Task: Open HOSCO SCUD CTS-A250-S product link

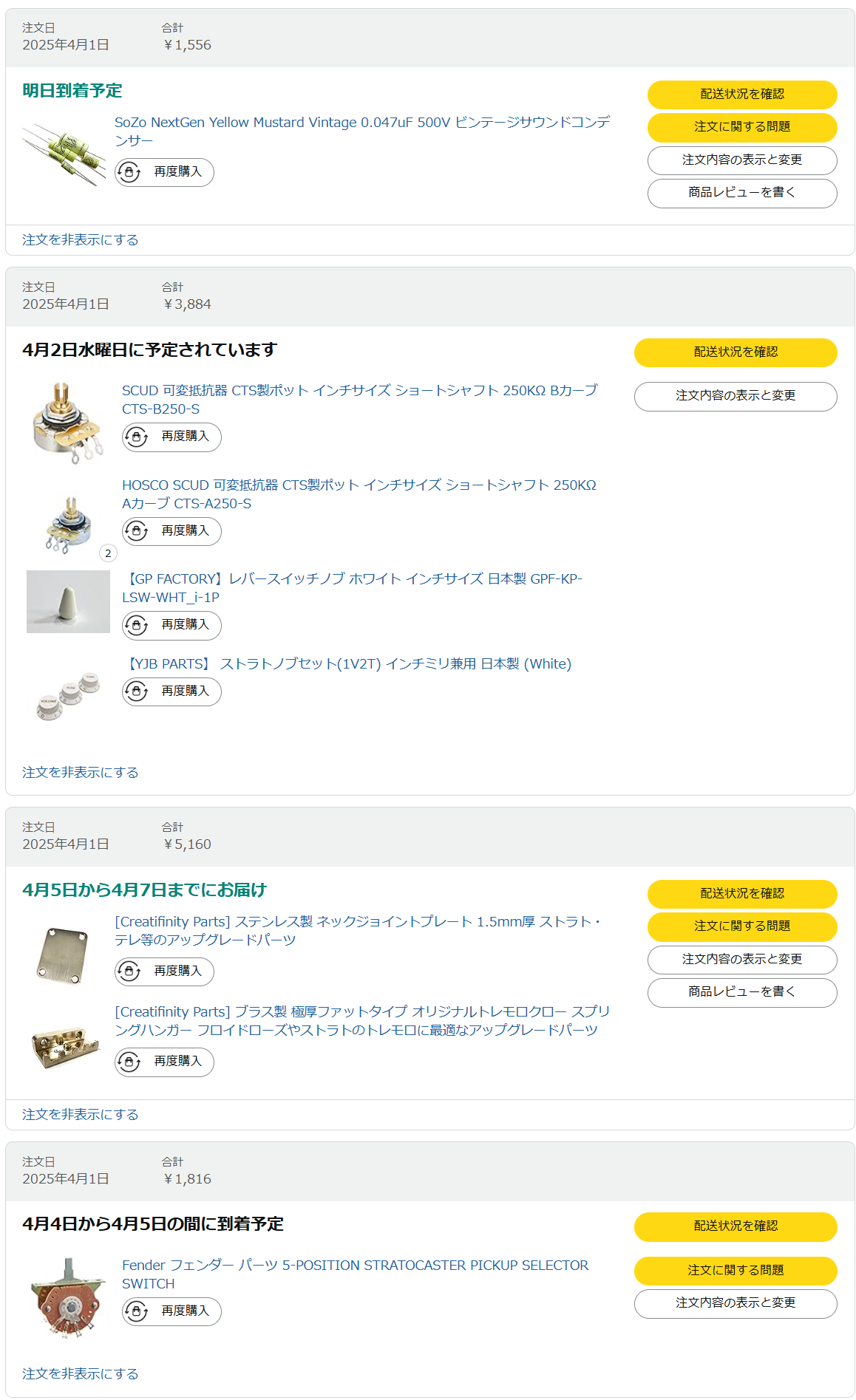Action: click(359, 494)
